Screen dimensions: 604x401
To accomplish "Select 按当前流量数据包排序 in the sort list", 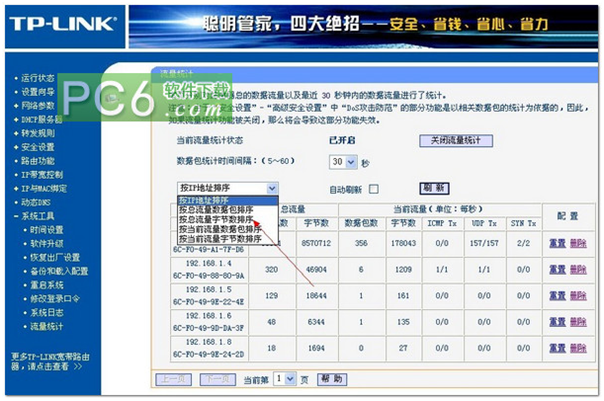I will click(x=220, y=229).
